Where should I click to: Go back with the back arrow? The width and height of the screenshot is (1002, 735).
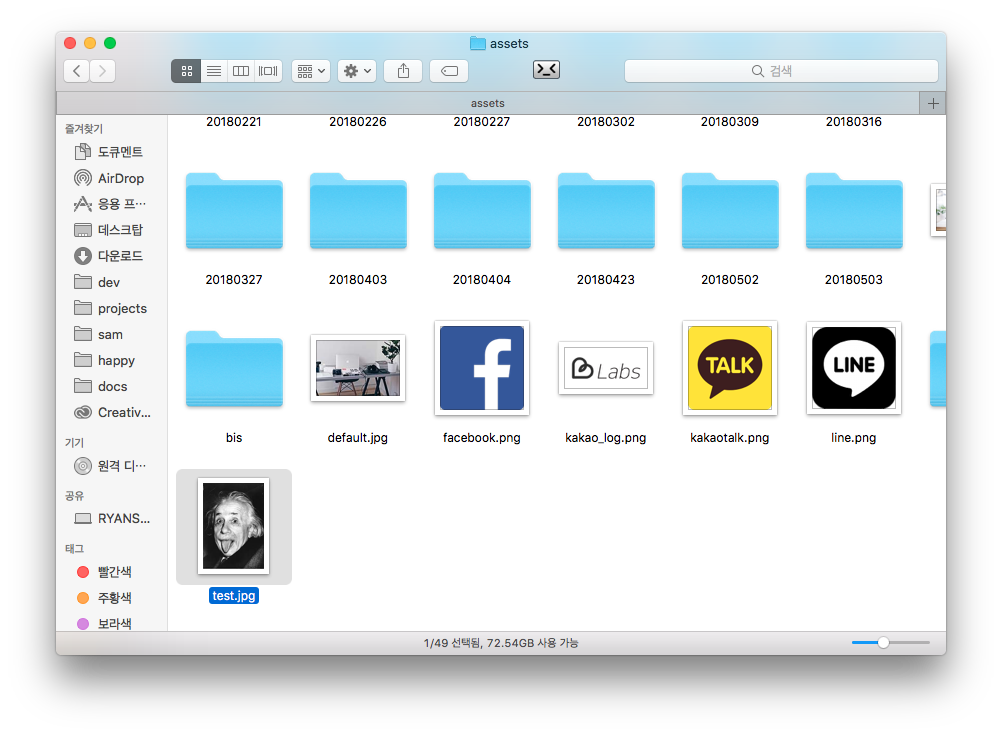click(77, 71)
